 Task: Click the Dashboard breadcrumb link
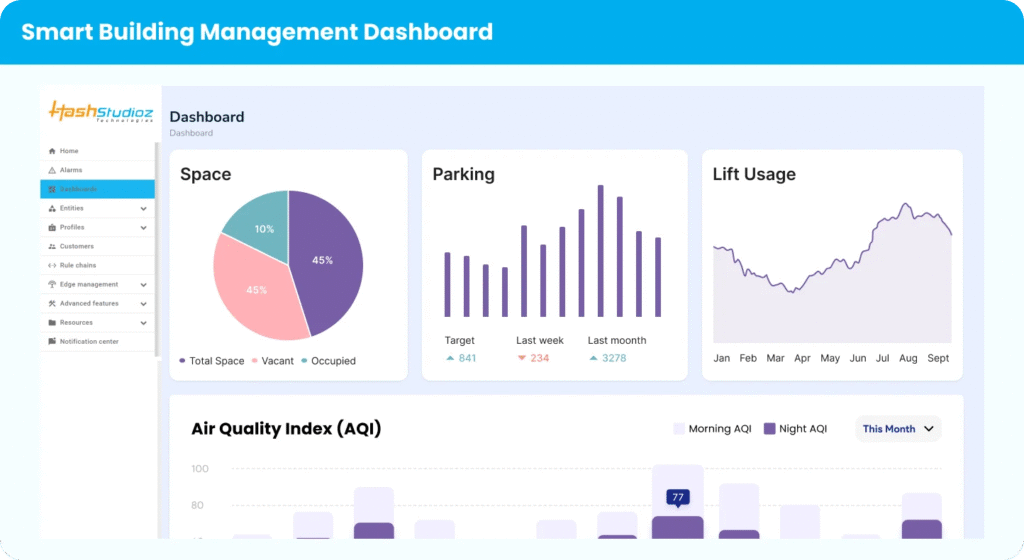point(191,133)
